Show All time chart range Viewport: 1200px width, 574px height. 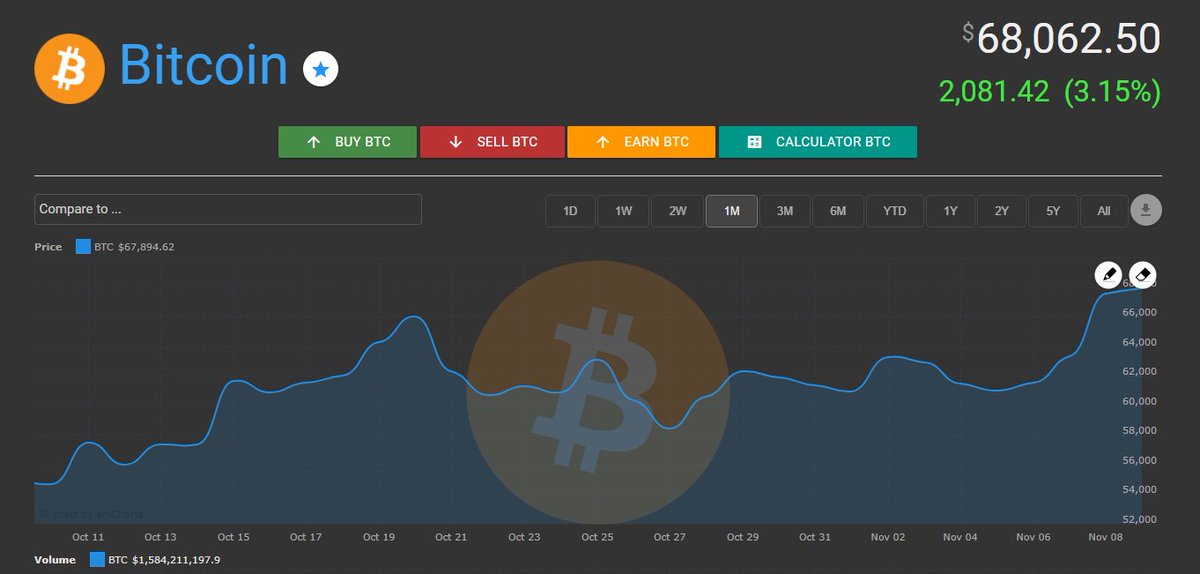click(1103, 211)
